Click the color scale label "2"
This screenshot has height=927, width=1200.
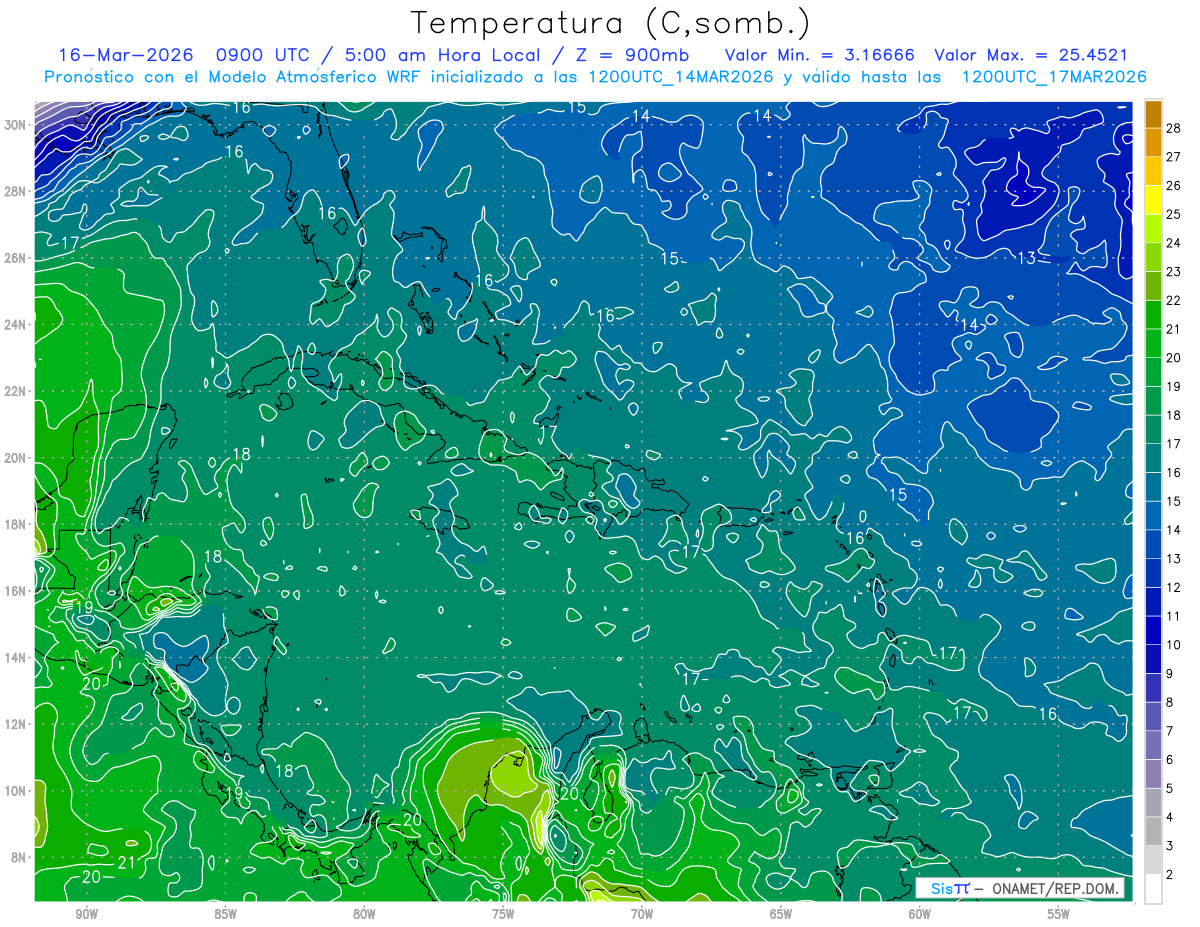tap(1170, 875)
